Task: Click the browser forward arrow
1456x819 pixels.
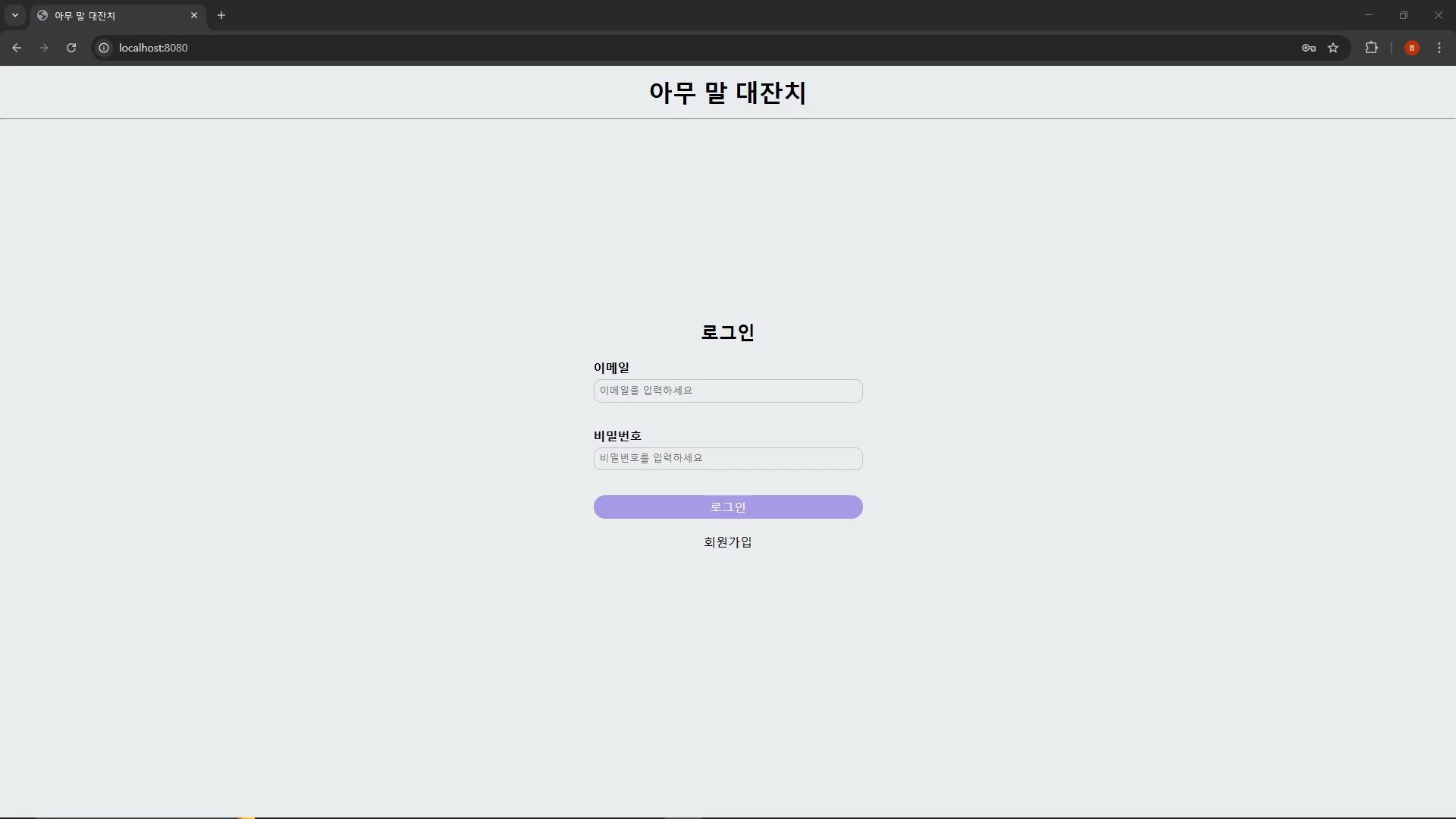Action: (x=44, y=48)
